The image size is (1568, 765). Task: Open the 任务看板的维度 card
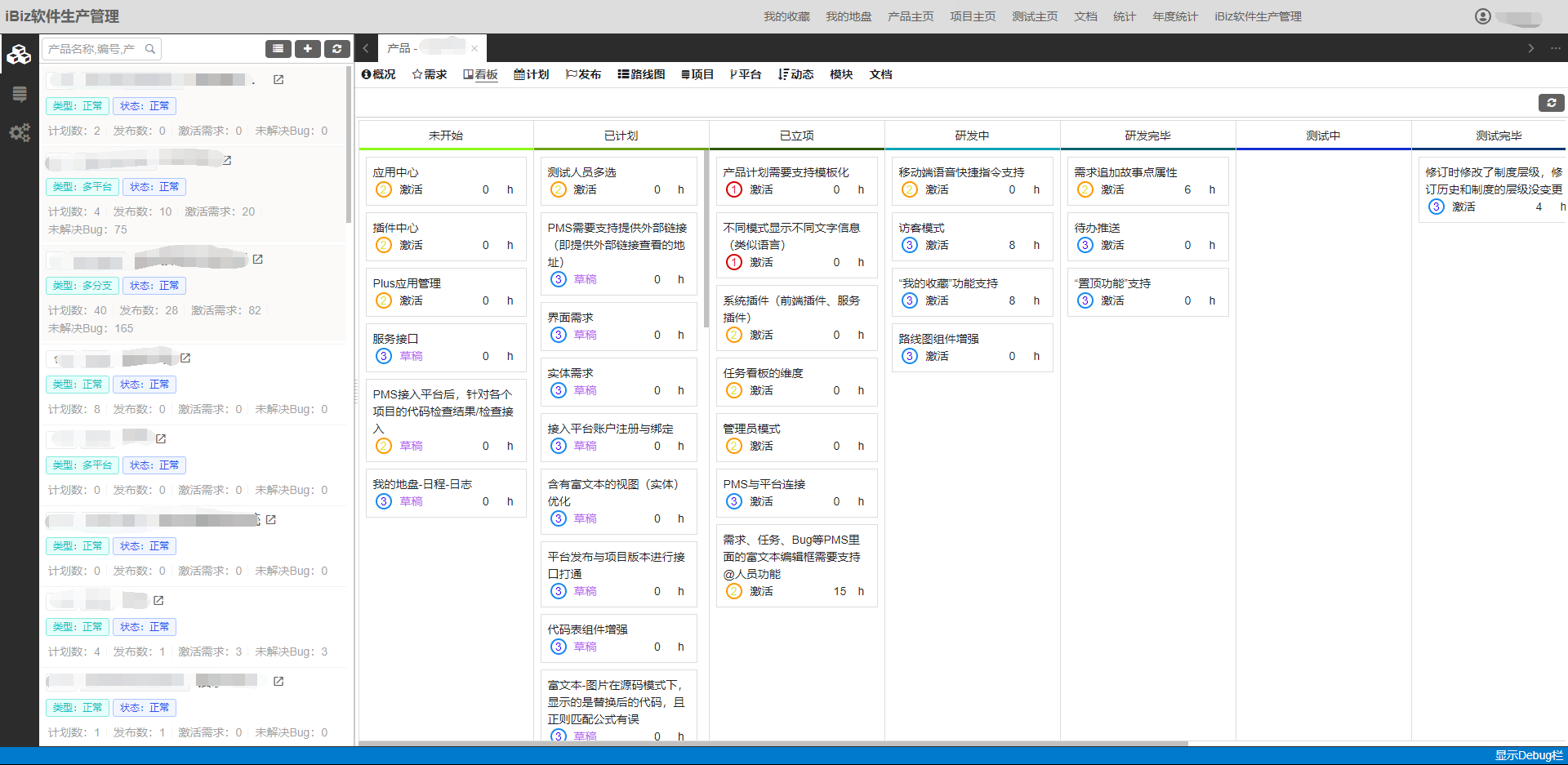click(797, 382)
